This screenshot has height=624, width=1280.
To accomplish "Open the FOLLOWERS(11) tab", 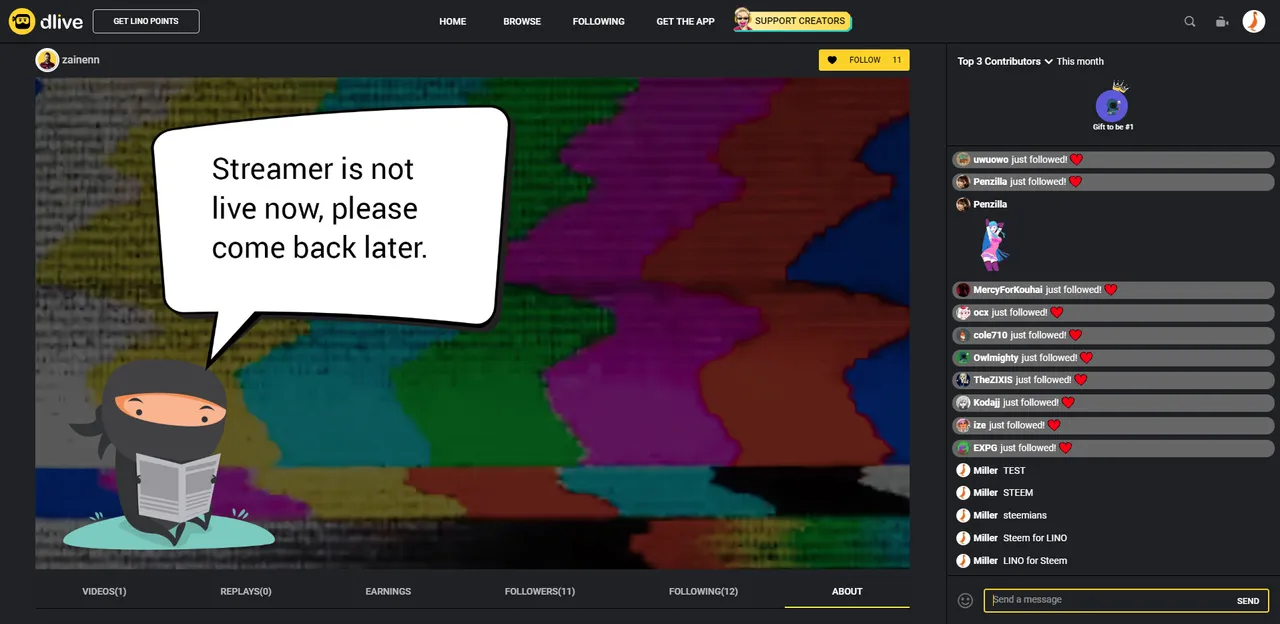I will tap(540, 592).
